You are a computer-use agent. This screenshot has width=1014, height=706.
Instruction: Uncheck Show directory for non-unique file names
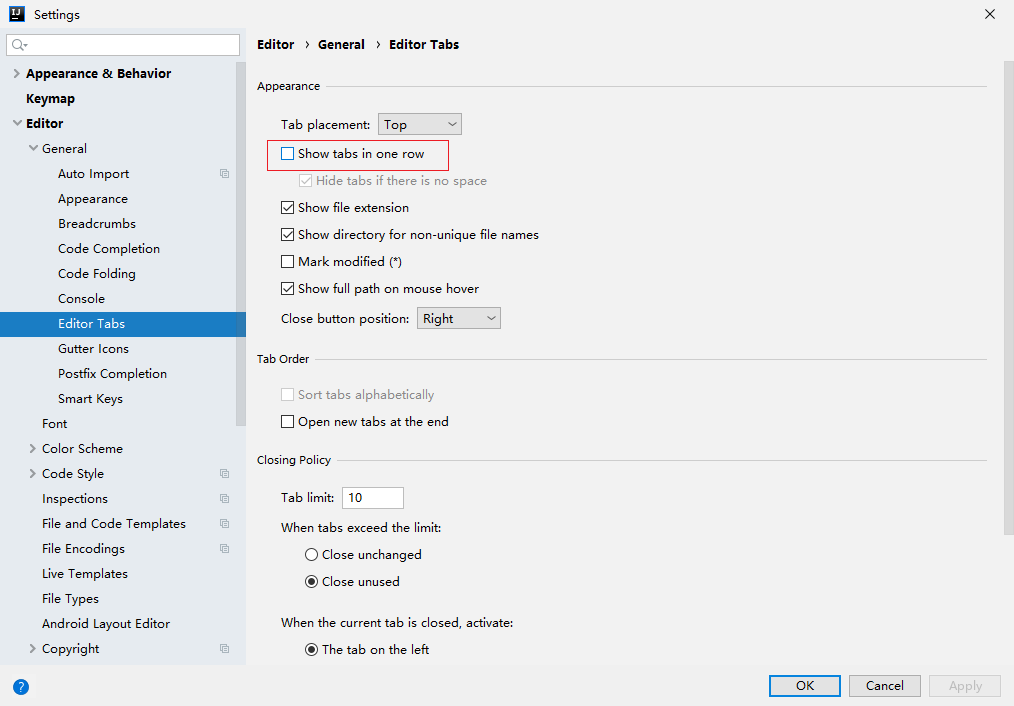pos(287,235)
